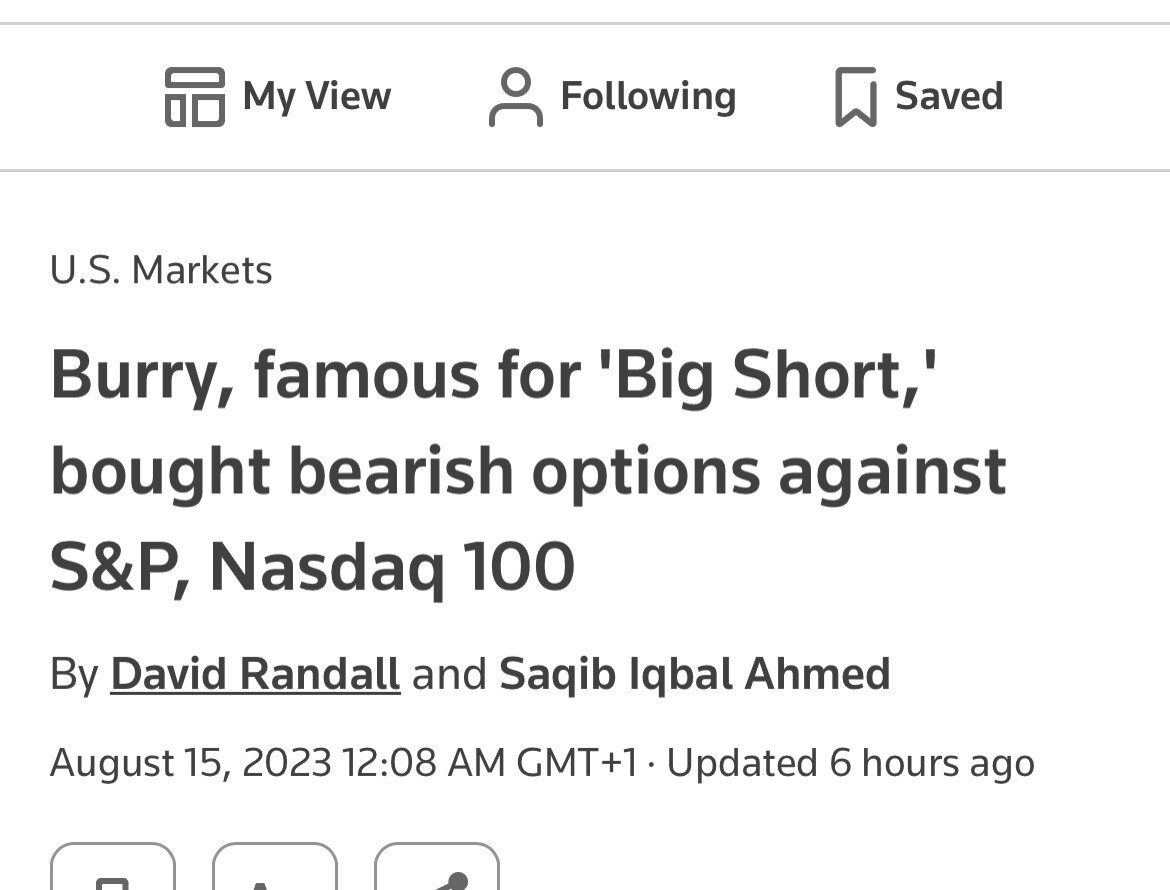1170x890 pixels.
Task: Click the Following person icon
Action: [x=515, y=97]
